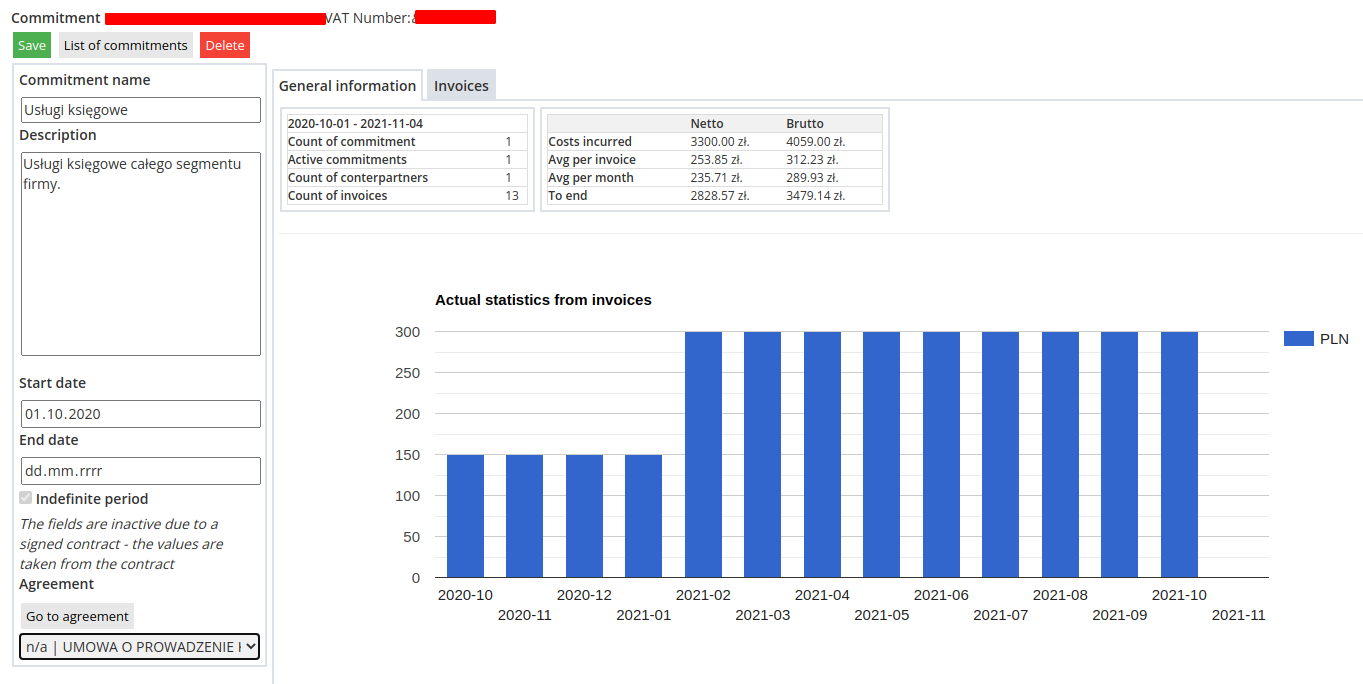The width and height of the screenshot is (1363, 684).
Task: Click the costs incurred brutto value 4059.00 zł.
Action: pos(816,142)
